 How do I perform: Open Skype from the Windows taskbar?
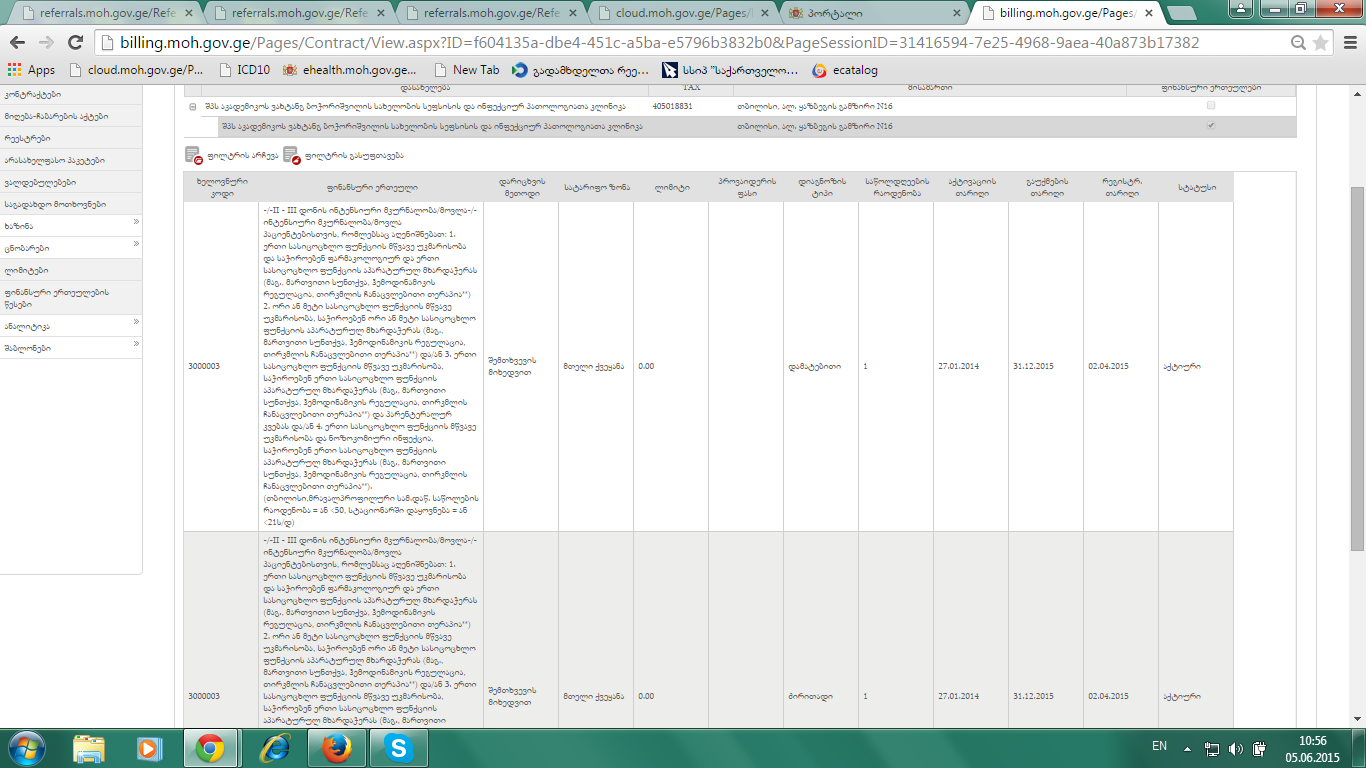point(397,747)
